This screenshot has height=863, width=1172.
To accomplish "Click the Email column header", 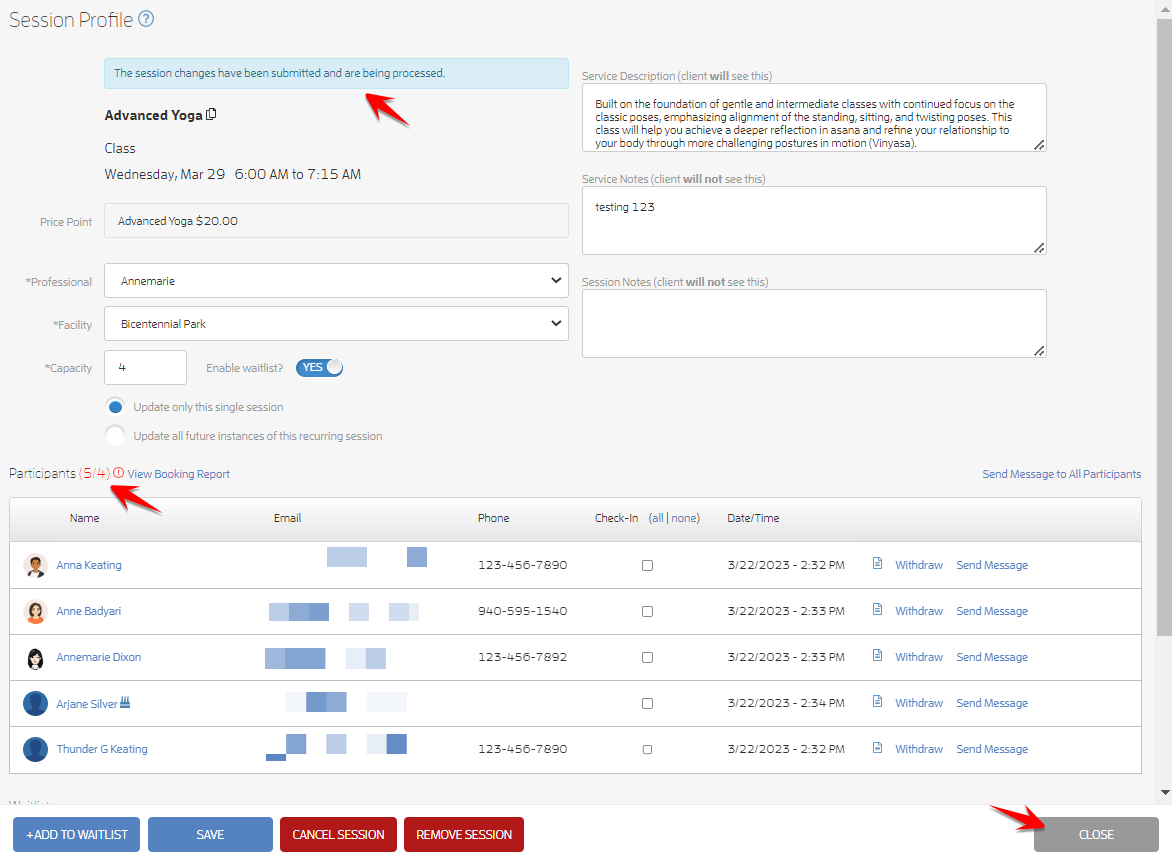I will pos(287,518).
